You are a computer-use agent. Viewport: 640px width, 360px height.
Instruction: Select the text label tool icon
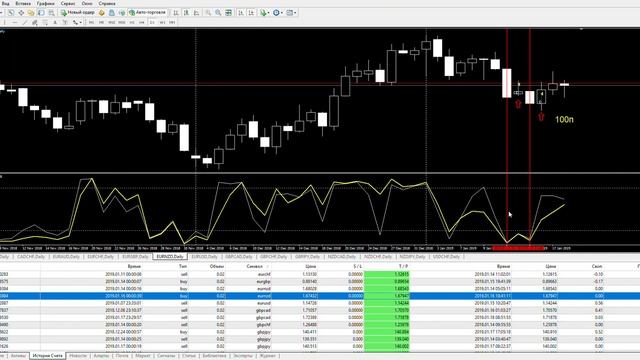(x=64, y=22)
